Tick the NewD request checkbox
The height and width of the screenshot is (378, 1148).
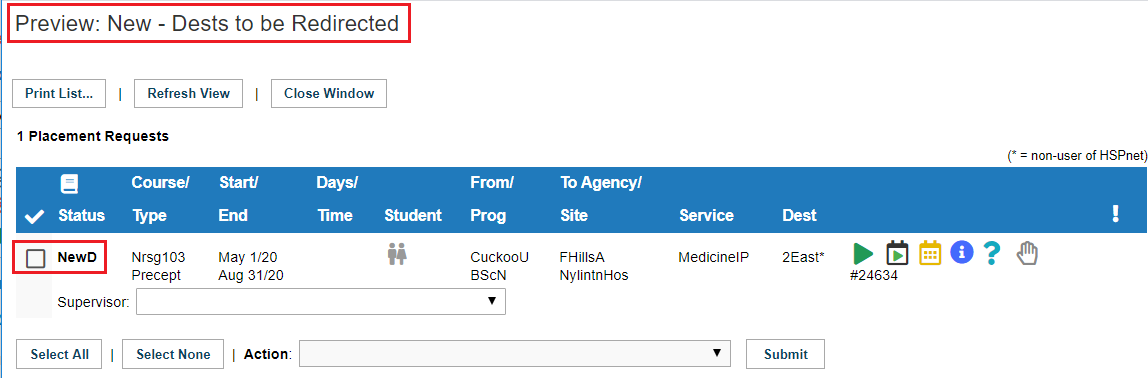pos(35,258)
